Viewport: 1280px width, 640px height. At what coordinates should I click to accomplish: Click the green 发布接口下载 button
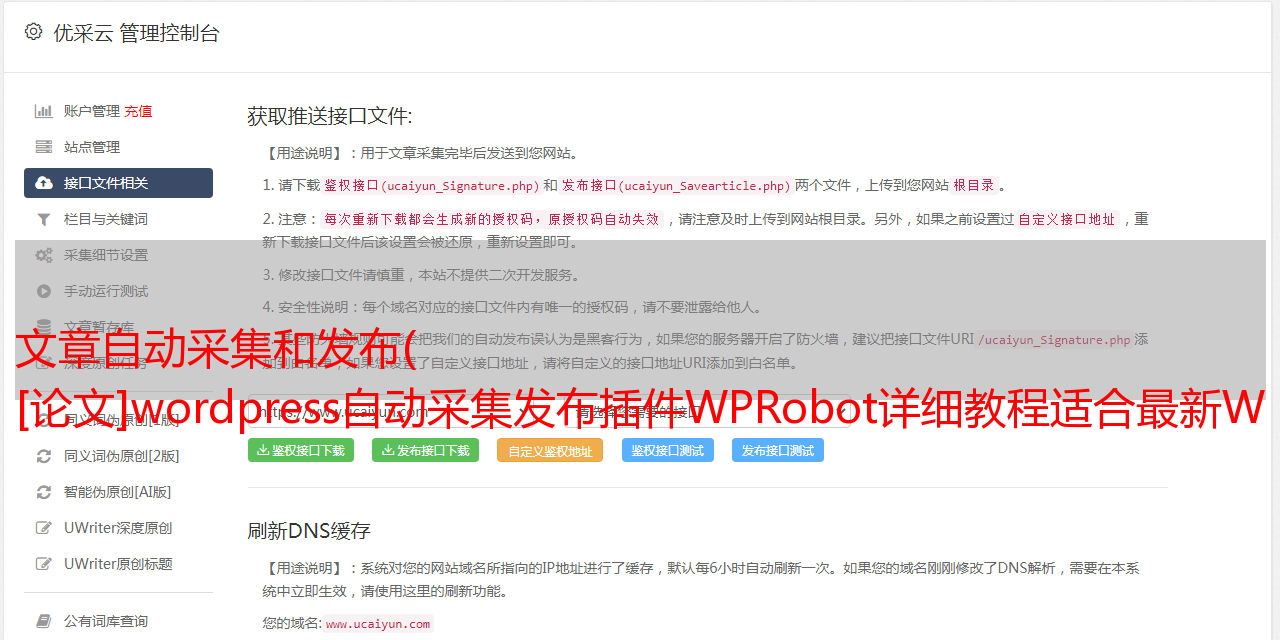click(x=425, y=450)
